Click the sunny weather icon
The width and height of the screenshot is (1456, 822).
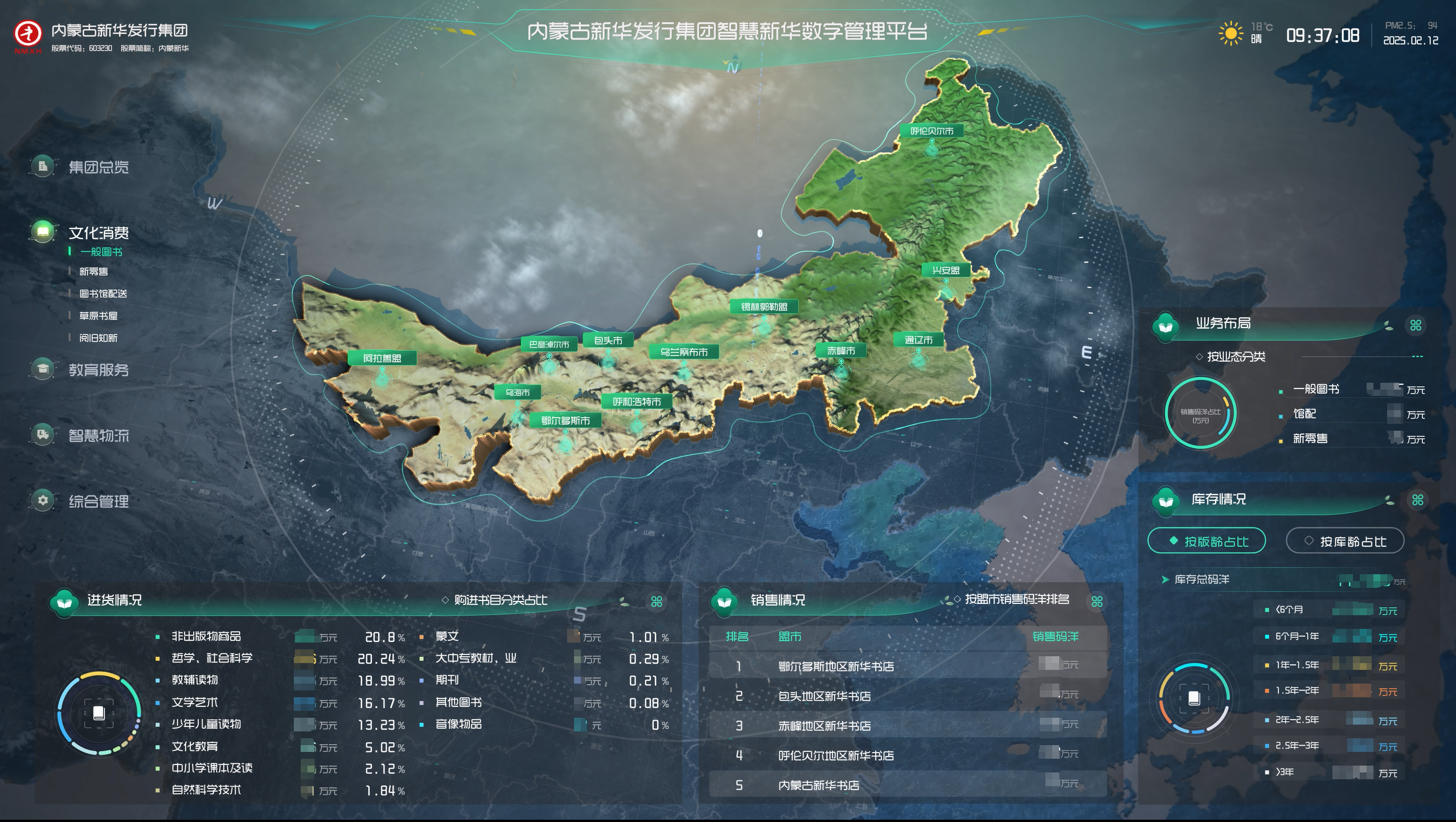click(x=1230, y=34)
